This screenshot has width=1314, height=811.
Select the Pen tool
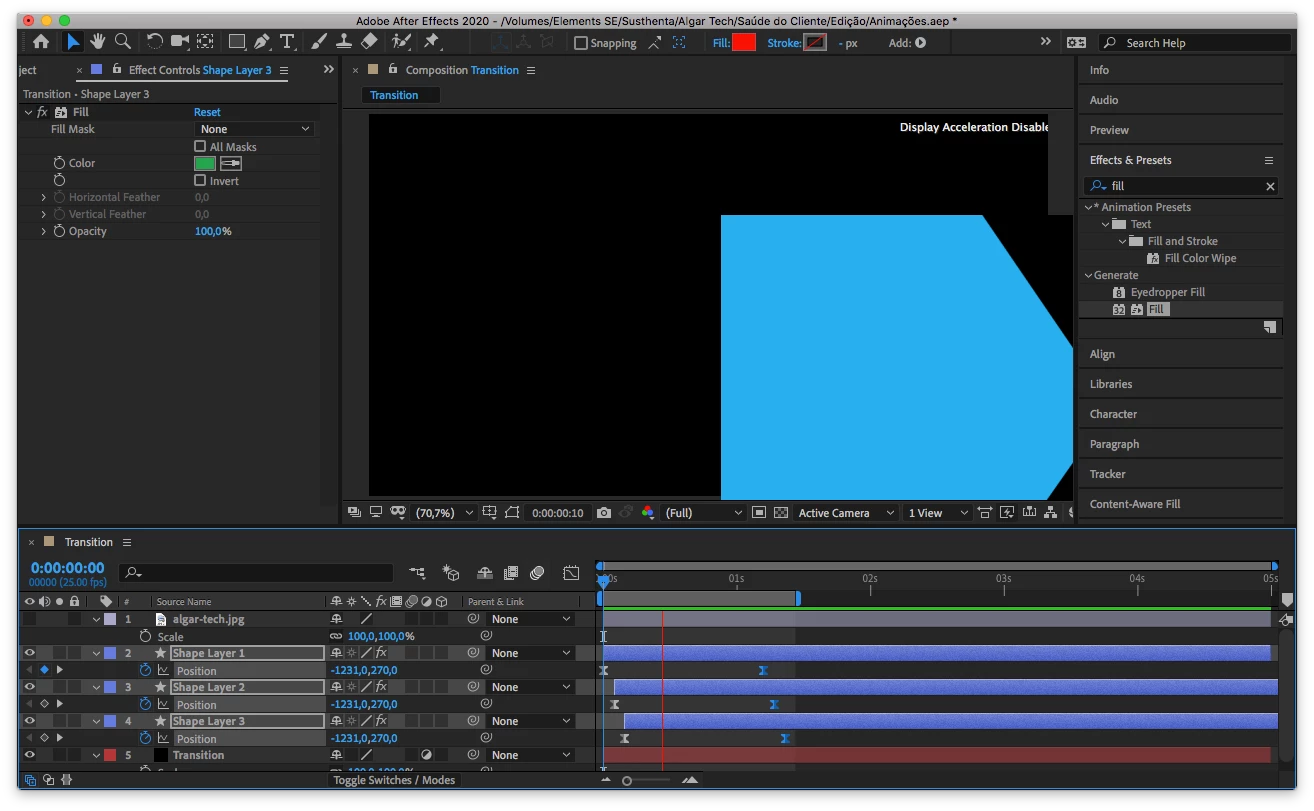(x=262, y=42)
